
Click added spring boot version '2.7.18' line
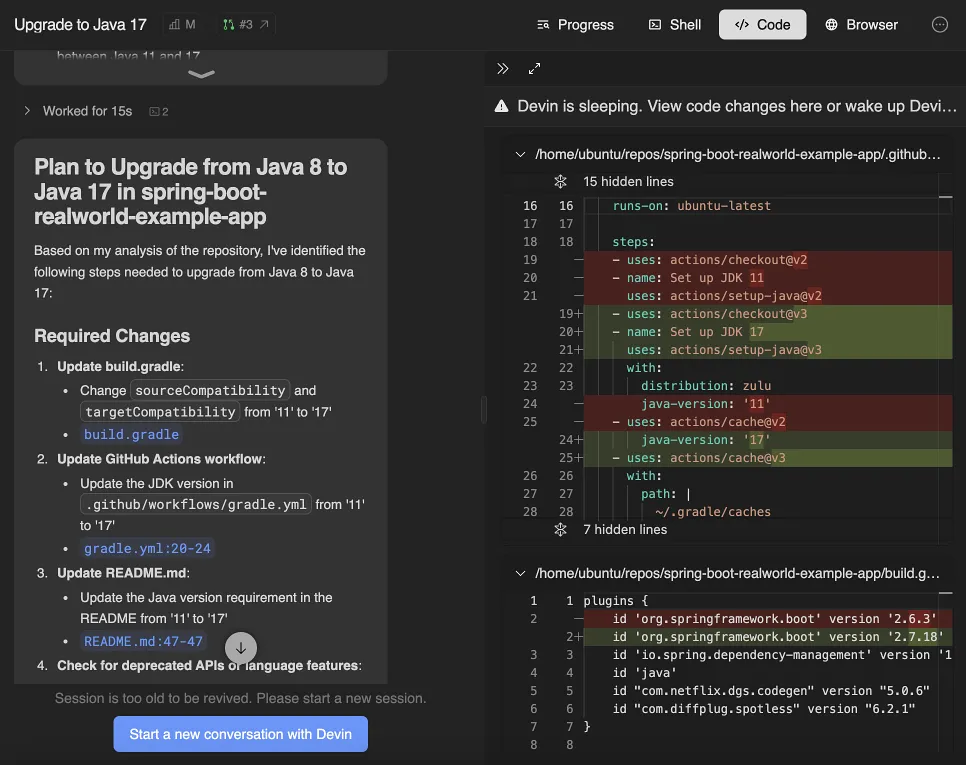(x=768, y=637)
